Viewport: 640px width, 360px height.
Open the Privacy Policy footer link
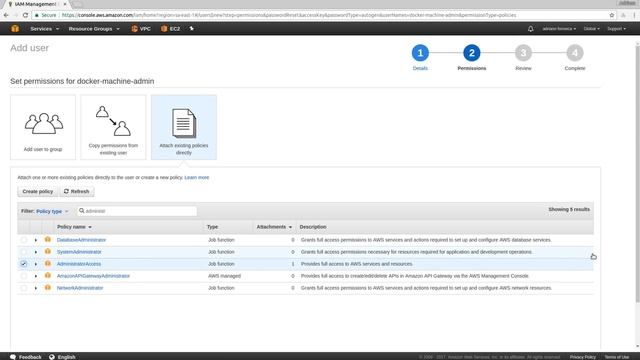coord(582,357)
